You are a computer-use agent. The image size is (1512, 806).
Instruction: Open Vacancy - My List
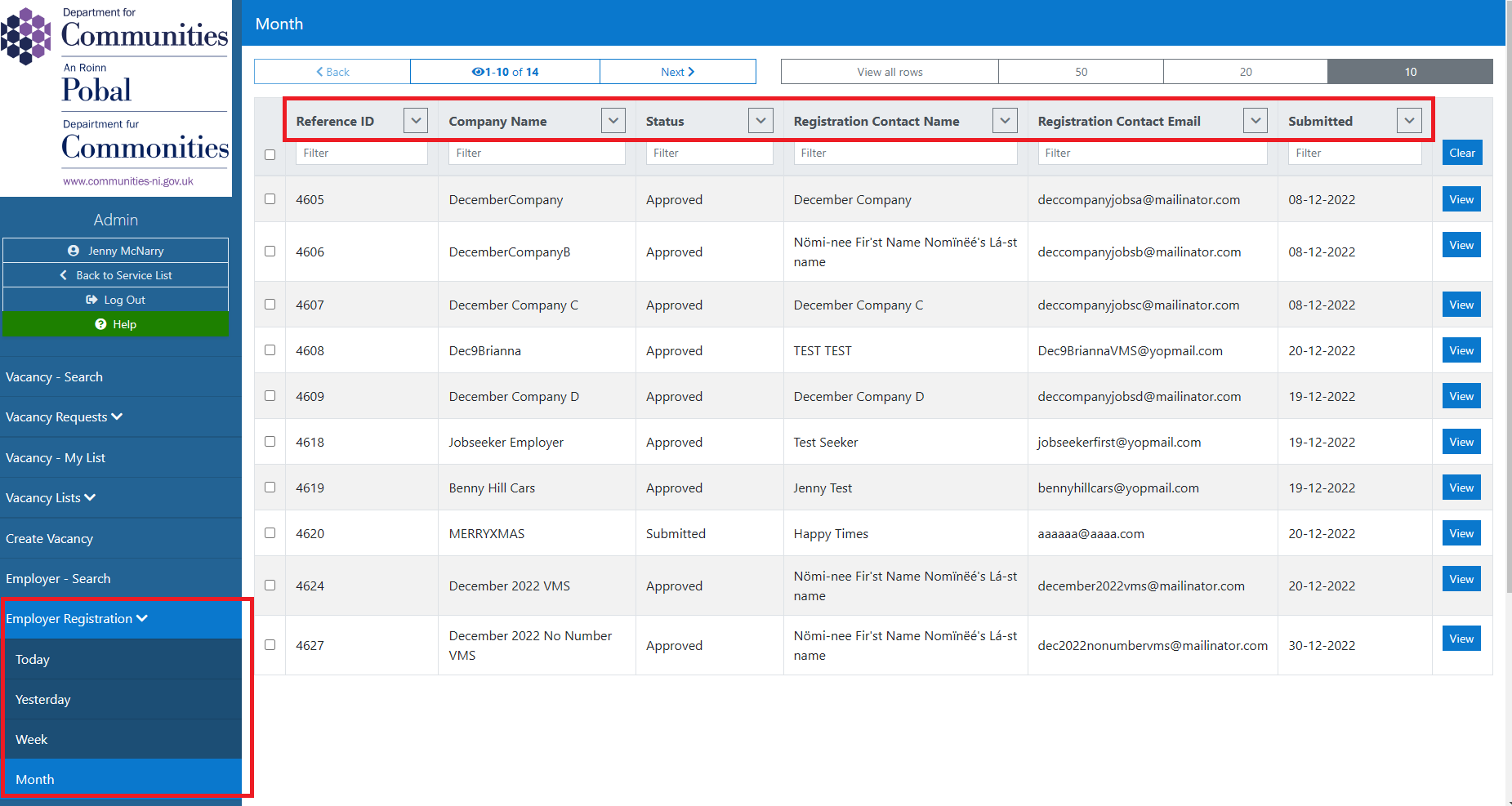coord(121,458)
